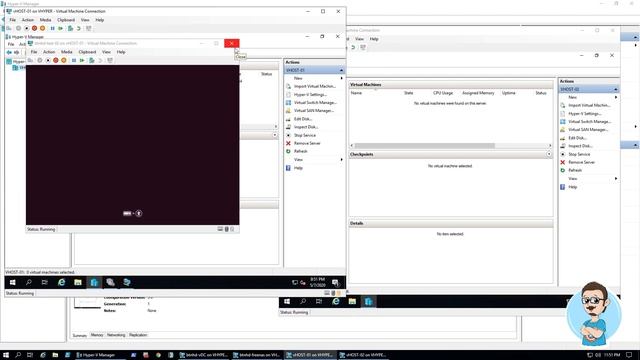Click Refresh in the vHOST-01 Actions pane
The image size is (640, 360).
301,151
